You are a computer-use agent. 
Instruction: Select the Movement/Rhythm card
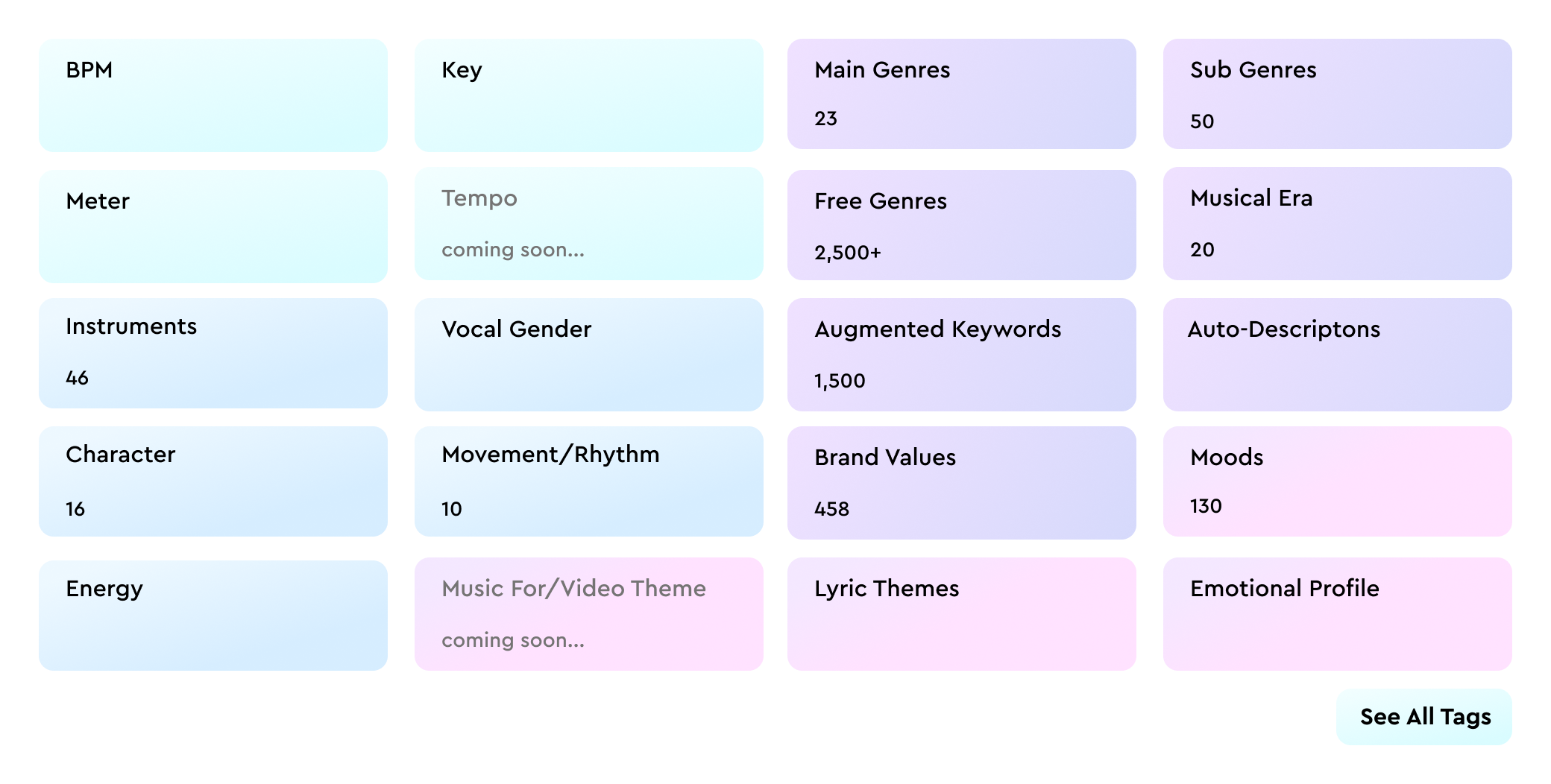click(589, 481)
